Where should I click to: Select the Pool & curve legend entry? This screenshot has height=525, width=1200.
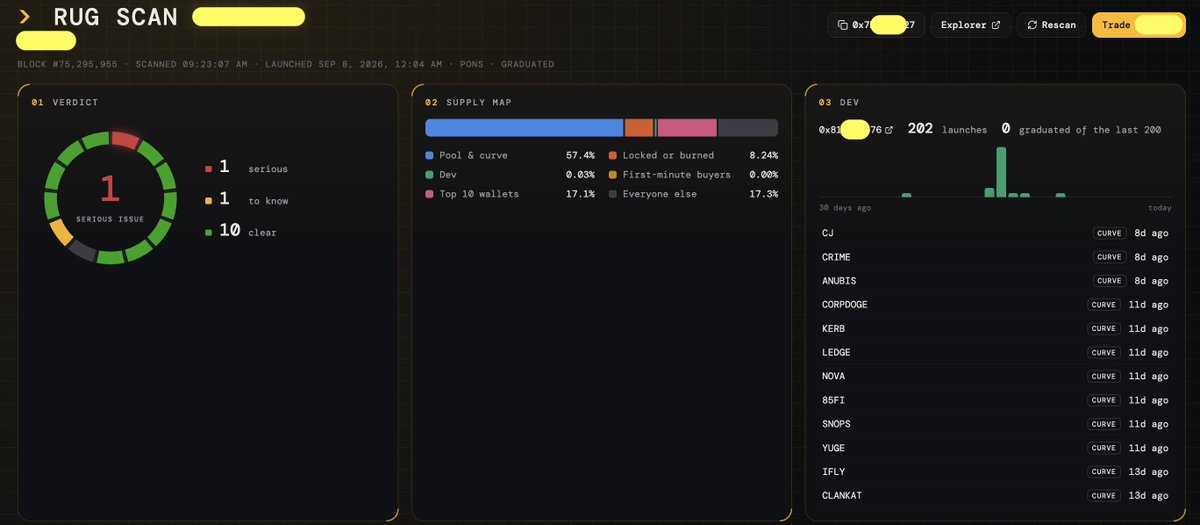(510, 156)
